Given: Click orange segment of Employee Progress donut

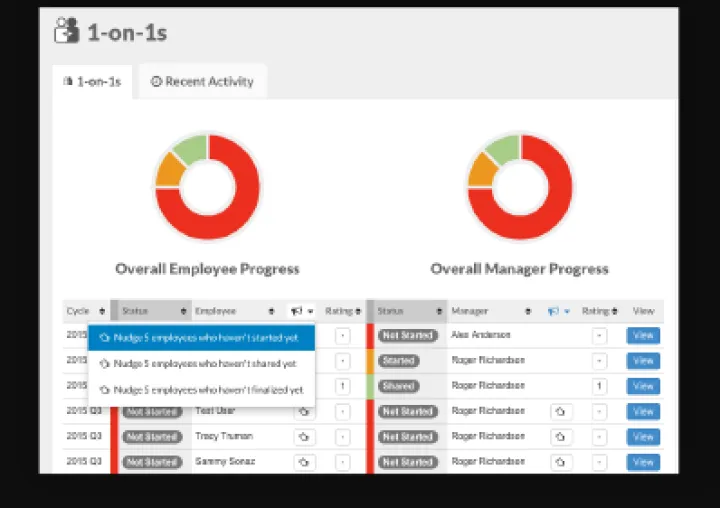Looking at the screenshot, I should 168,171.
